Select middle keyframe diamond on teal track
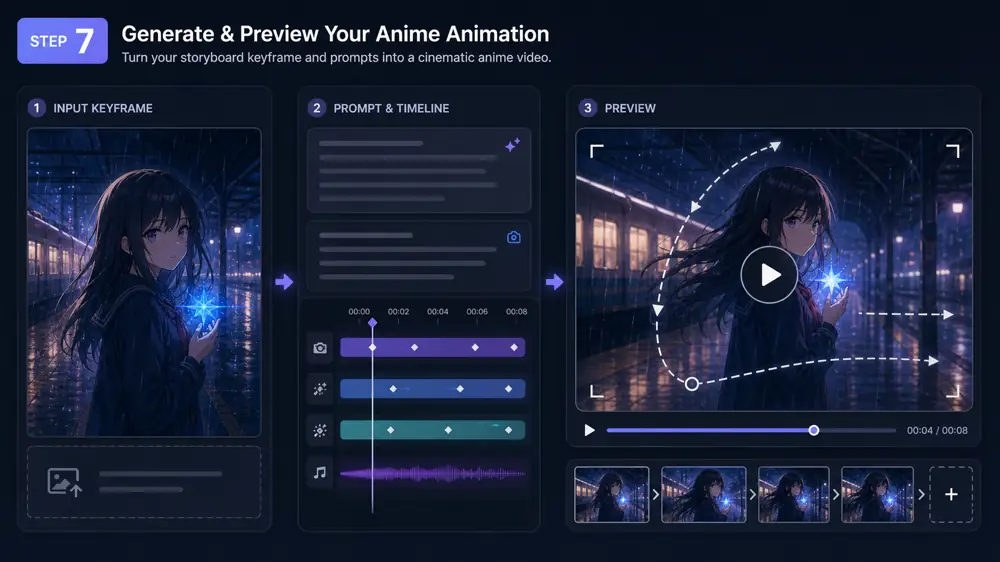 [x=448, y=430]
